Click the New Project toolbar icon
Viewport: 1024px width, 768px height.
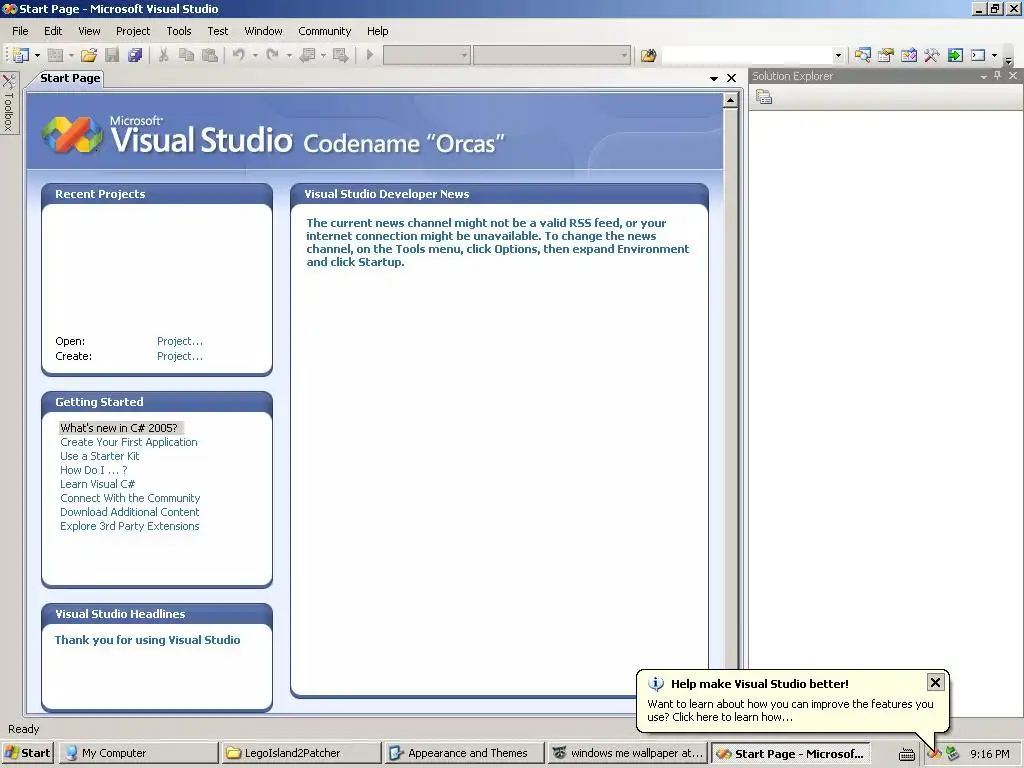21,55
